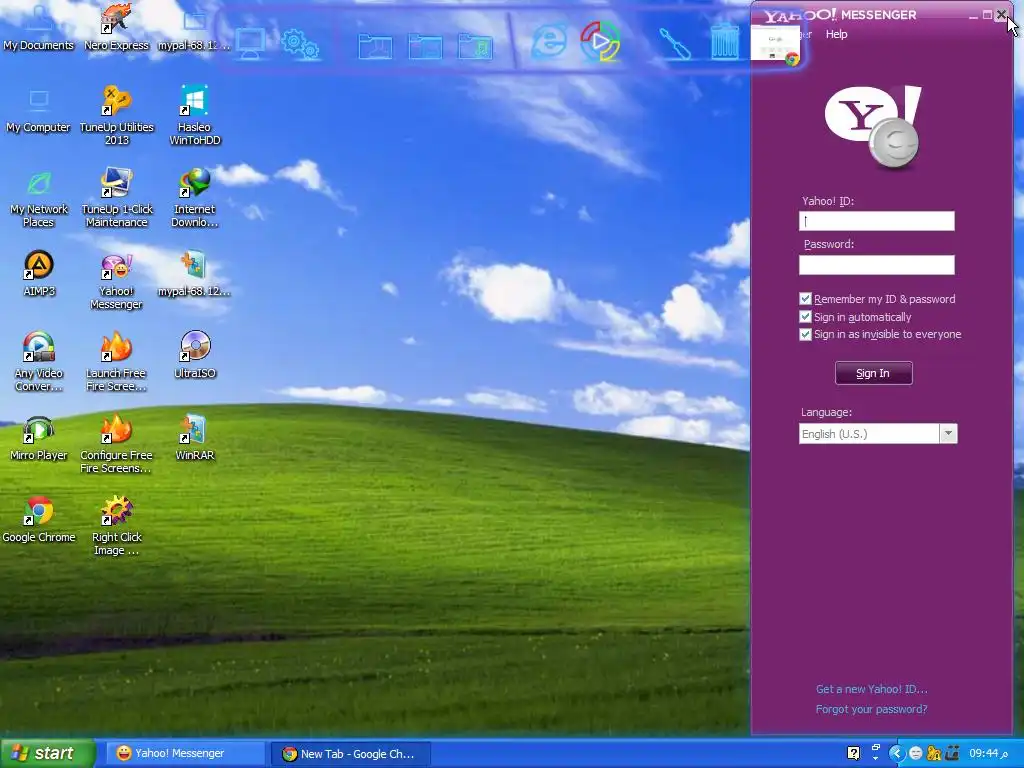Select the Any Video Converter desktop icon
Viewport: 1024px width, 768px height.
pyautogui.click(x=39, y=362)
